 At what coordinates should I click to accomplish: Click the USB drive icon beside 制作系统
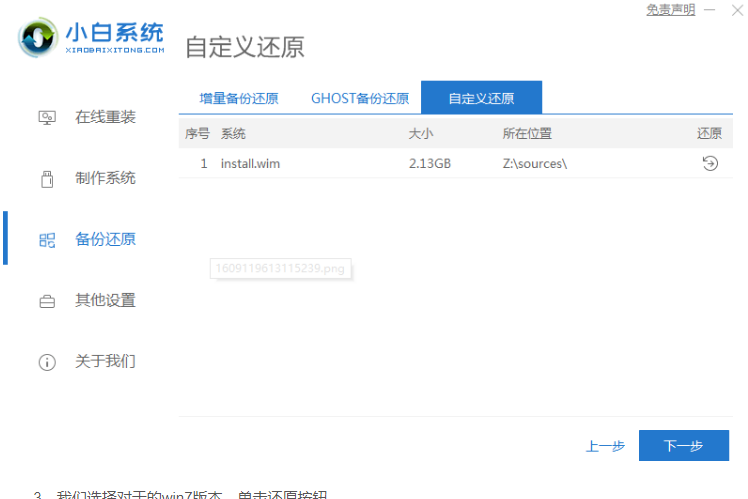point(47,179)
